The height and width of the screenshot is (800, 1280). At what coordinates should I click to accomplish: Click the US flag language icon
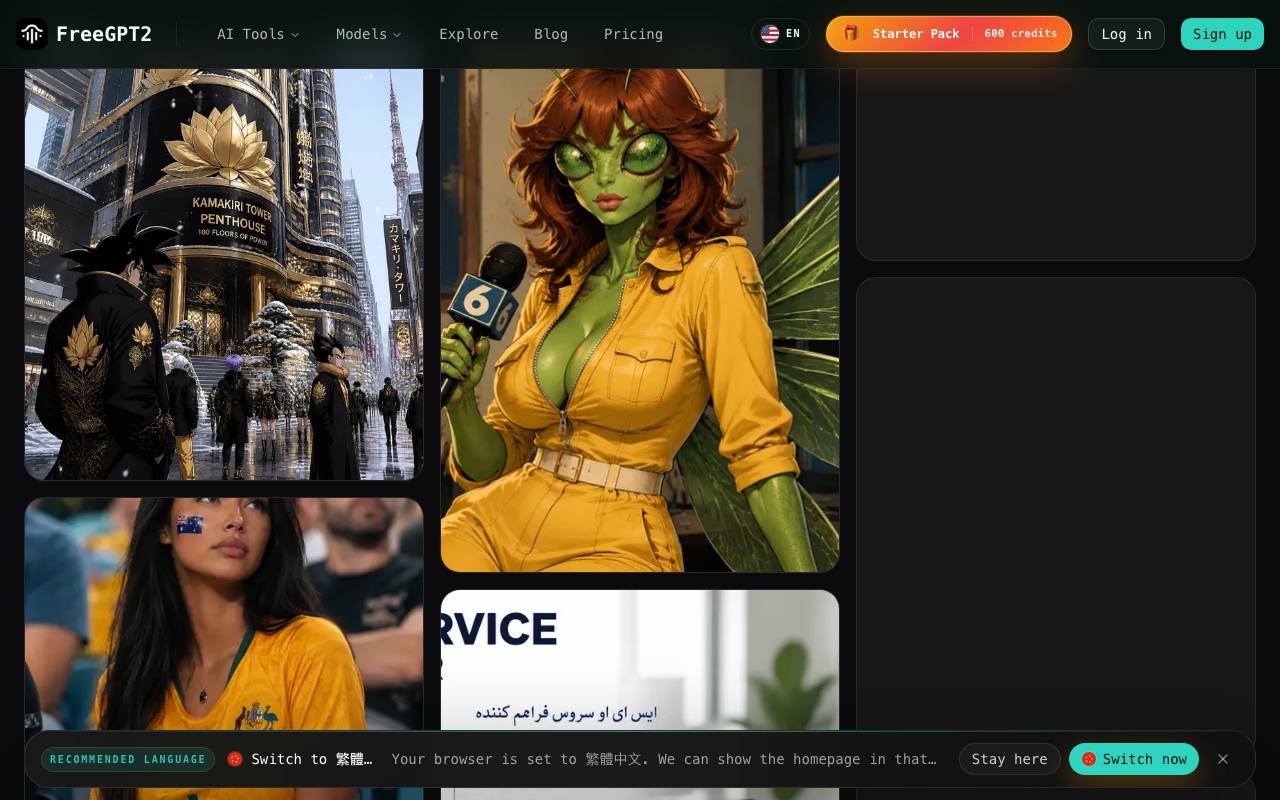(770, 34)
